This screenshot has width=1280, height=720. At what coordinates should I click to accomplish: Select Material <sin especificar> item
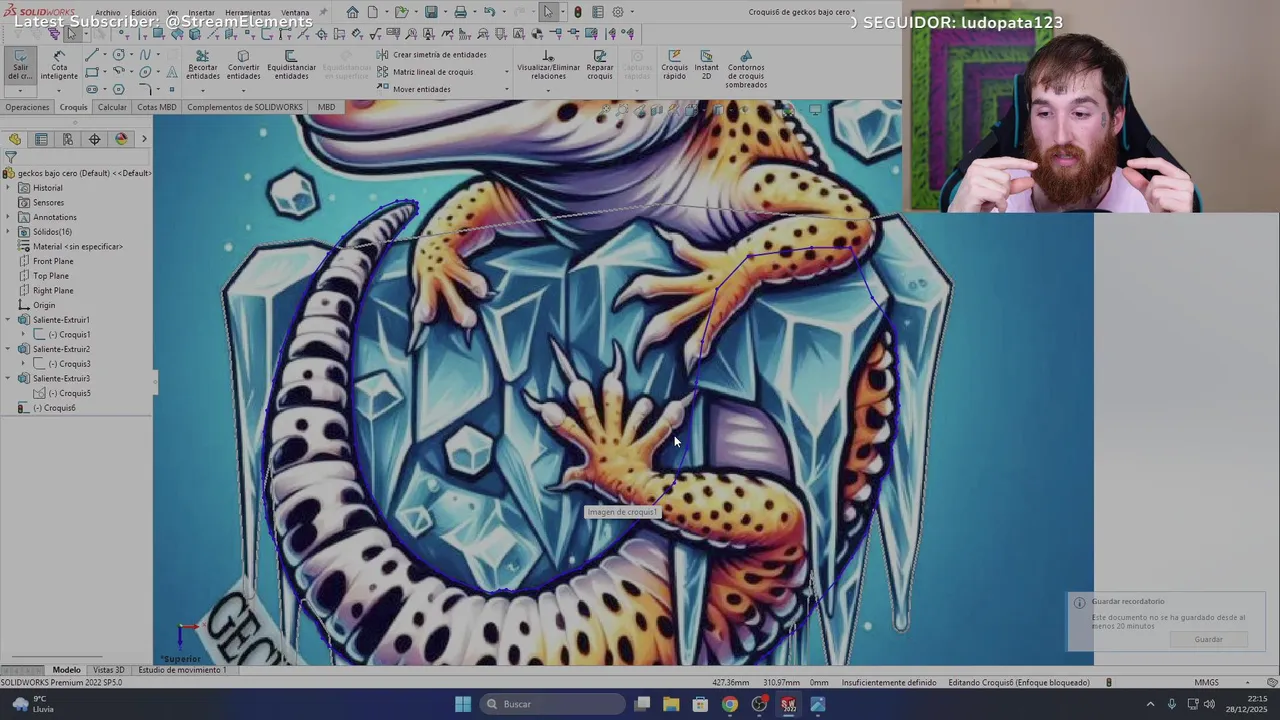coord(70,246)
